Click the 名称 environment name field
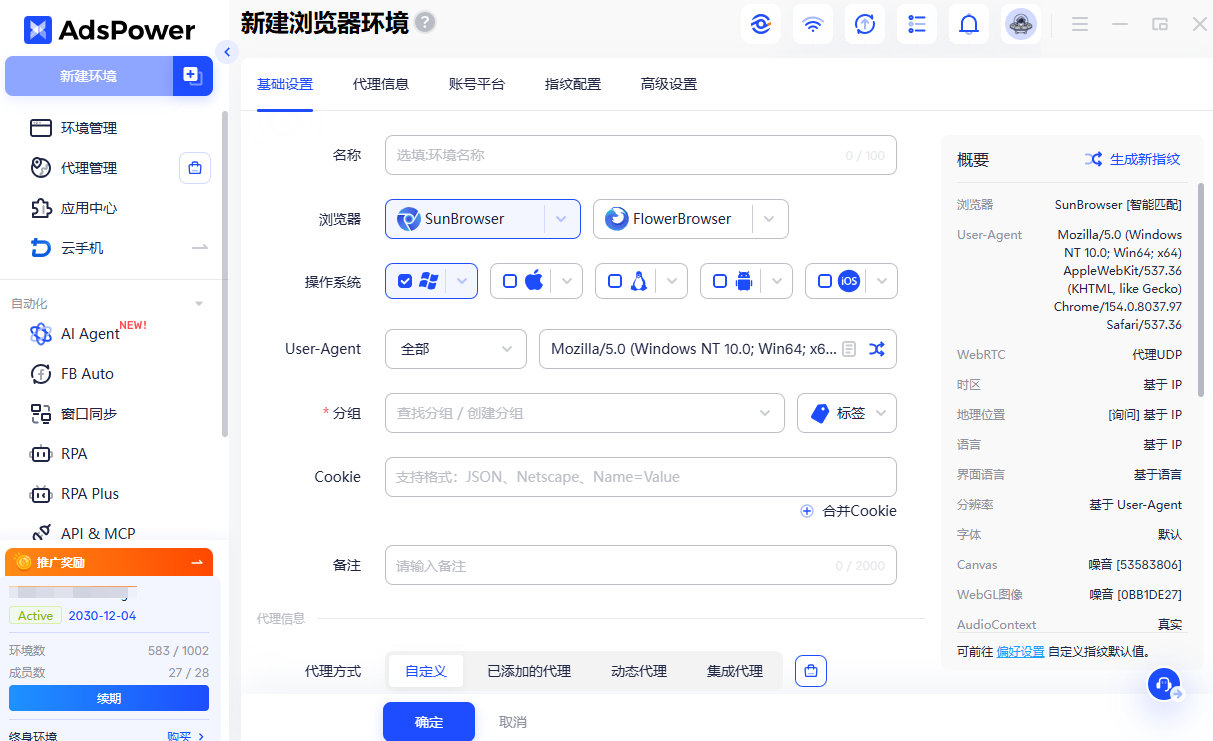The height and width of the screenshot is (741, 1213). (x=641, y=155)
